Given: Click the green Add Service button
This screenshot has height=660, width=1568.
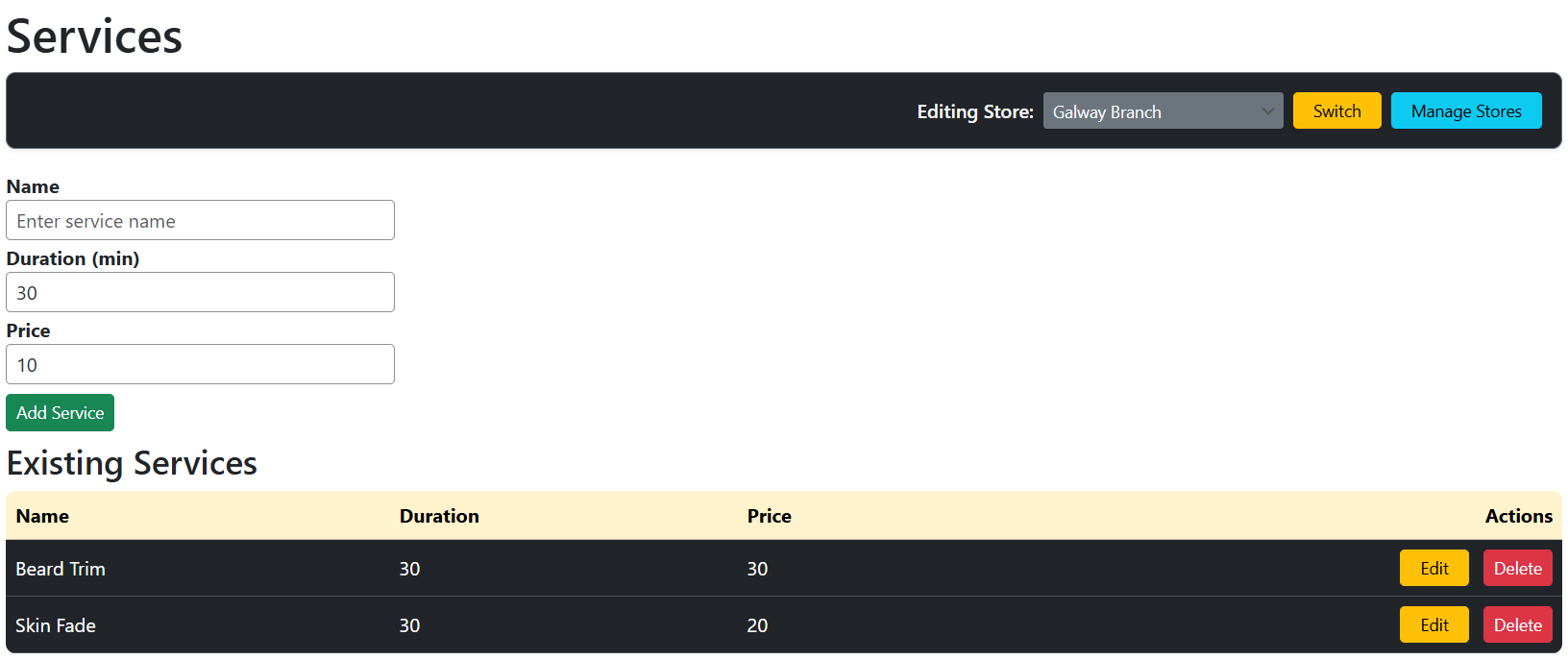Looking at the screenshot, I should coord(60,413).
